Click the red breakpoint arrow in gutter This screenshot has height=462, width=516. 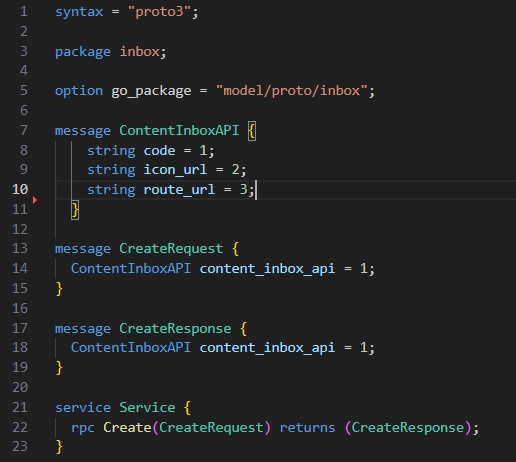click(35, 200)
